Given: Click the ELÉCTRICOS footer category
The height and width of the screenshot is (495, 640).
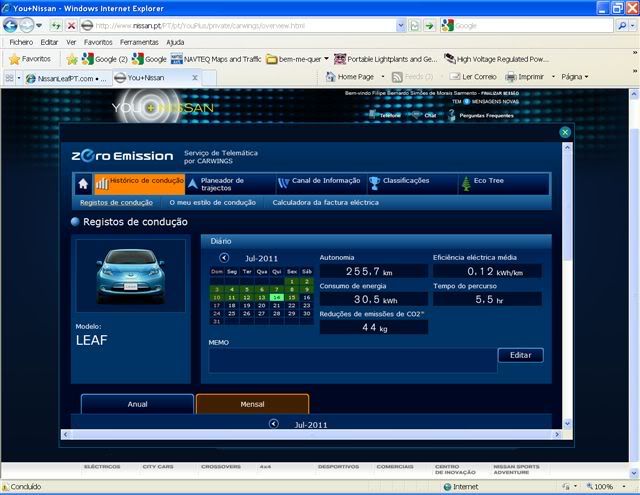Looking at the screenshot, I should tap(102, 466).
